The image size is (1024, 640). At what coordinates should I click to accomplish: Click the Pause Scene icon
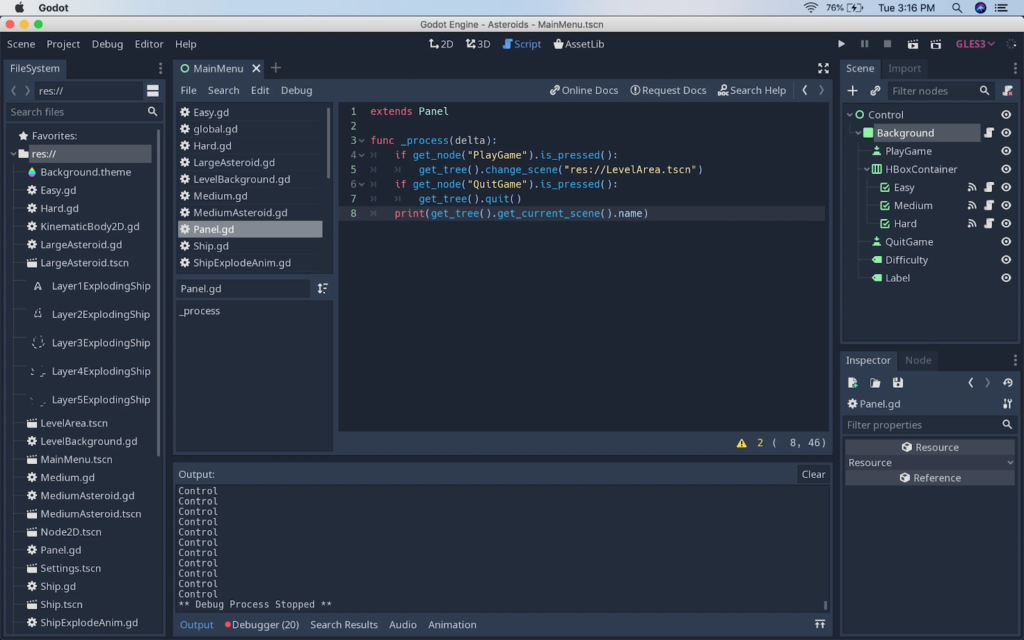point(864,44)
